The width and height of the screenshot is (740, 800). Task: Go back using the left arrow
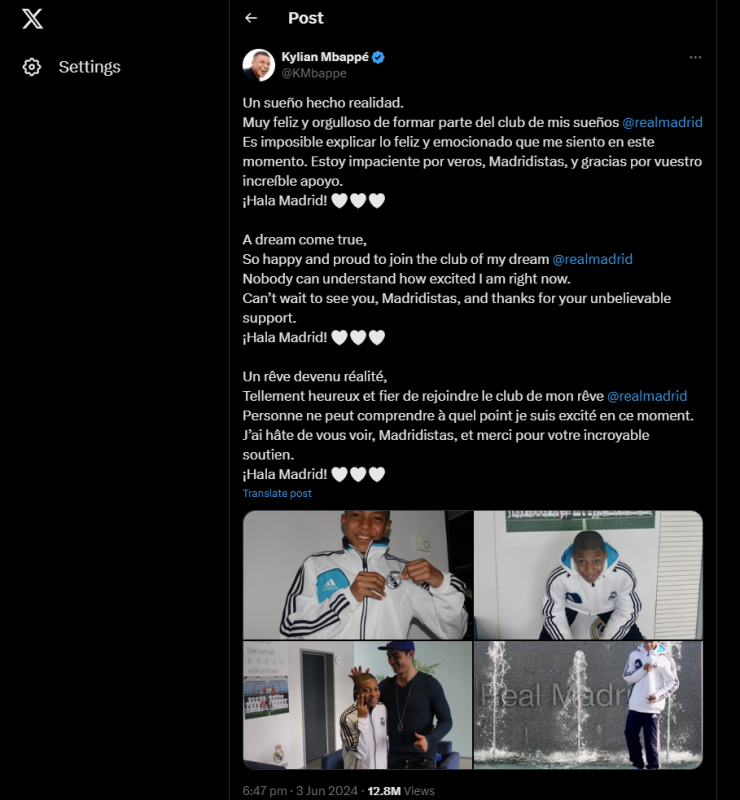click(x=251, y=18)
